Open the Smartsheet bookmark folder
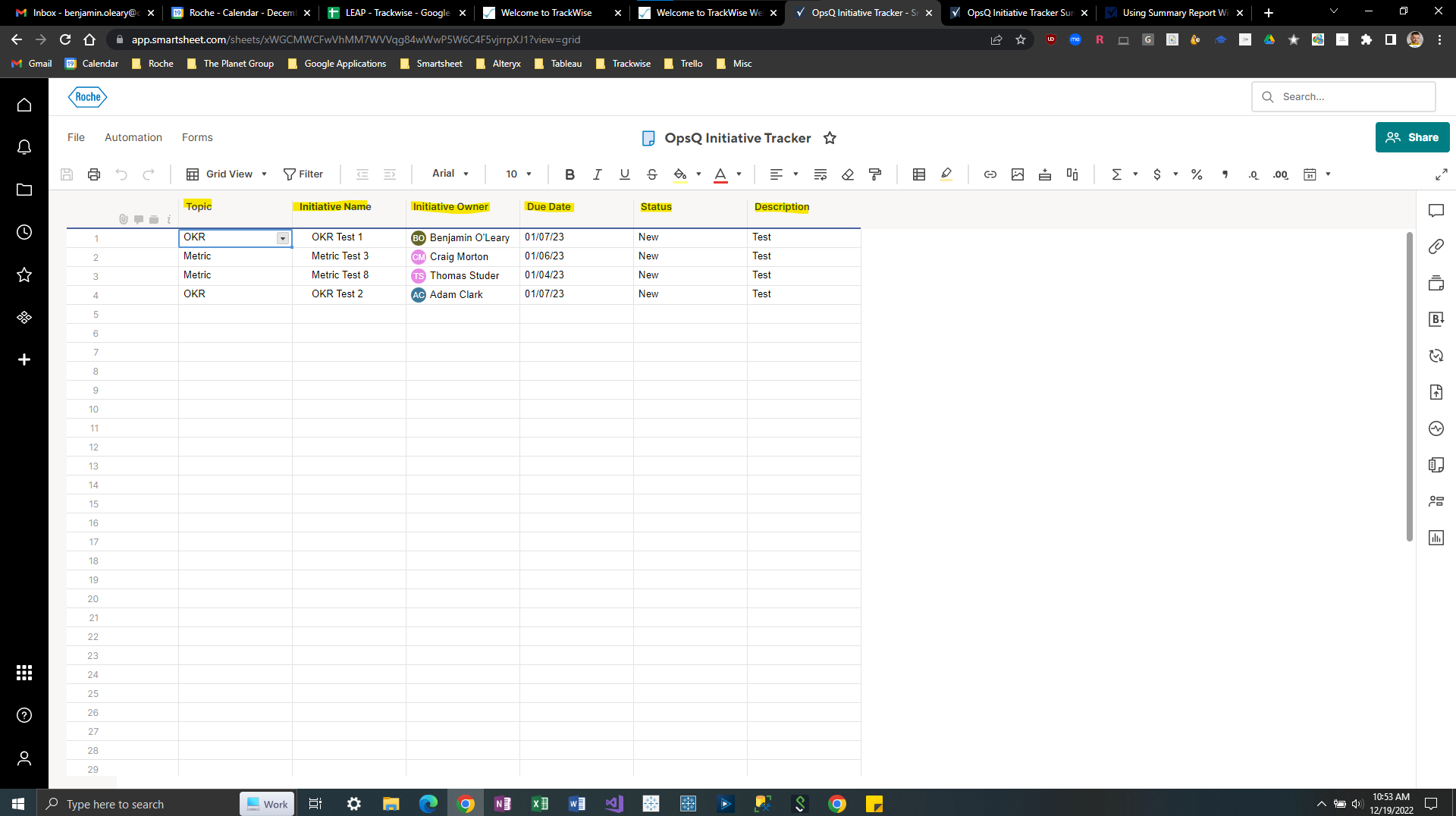 [x=431, y=64]
